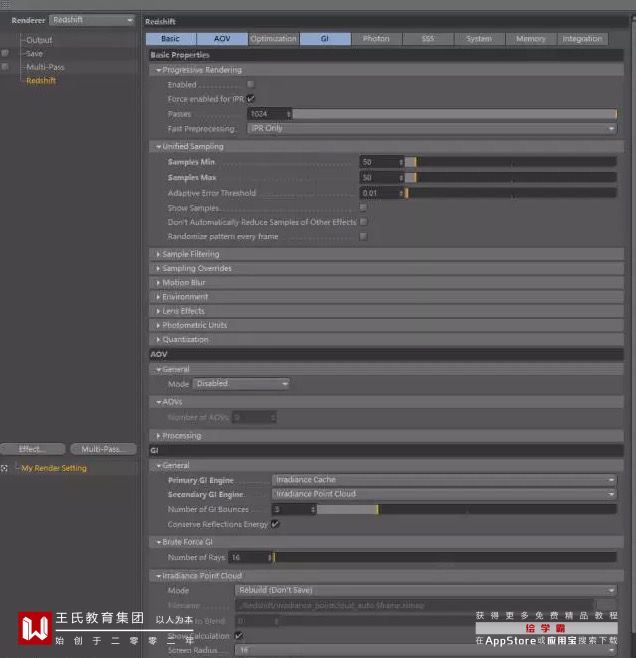Switch to the Photon tab
636x658 pixels.
[x=376, y=39]
